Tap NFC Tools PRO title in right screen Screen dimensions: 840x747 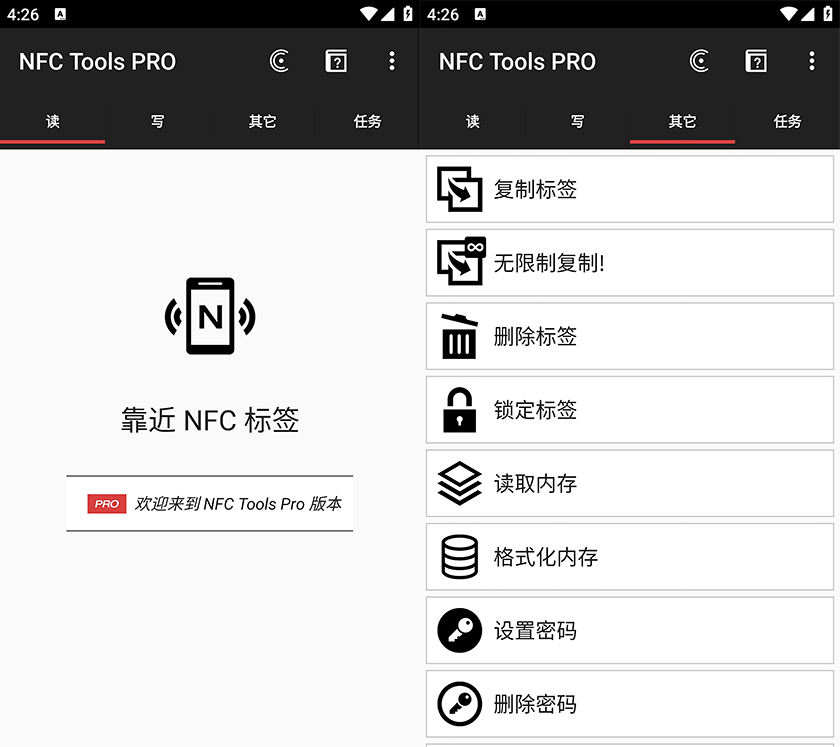click(x=518, y=62)
